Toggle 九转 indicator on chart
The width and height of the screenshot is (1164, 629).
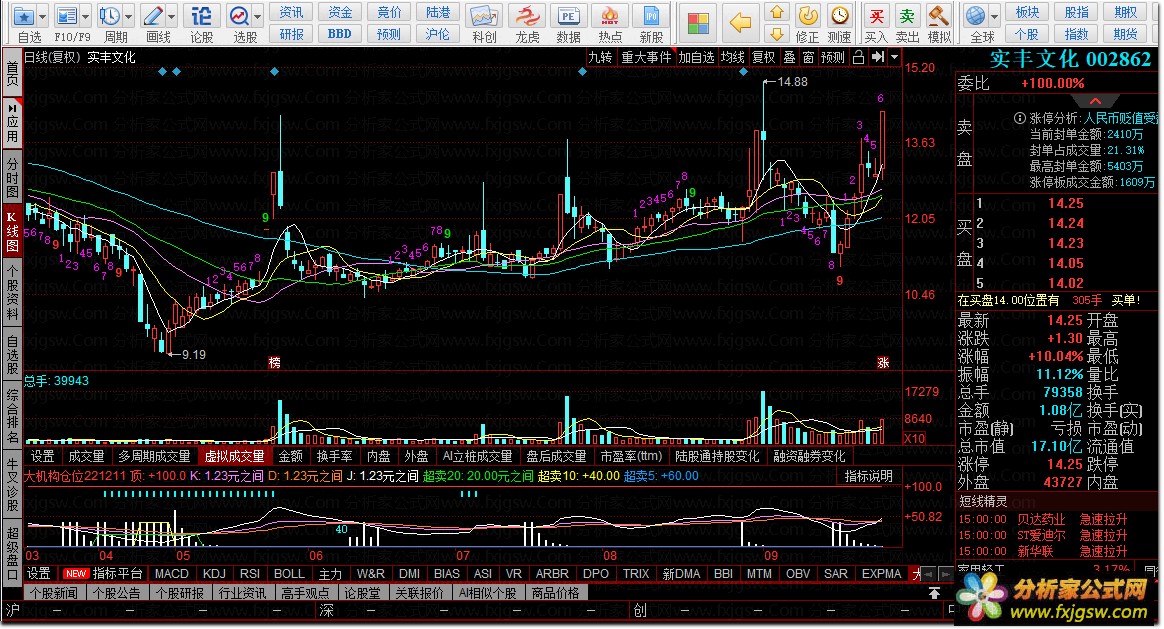600,57
